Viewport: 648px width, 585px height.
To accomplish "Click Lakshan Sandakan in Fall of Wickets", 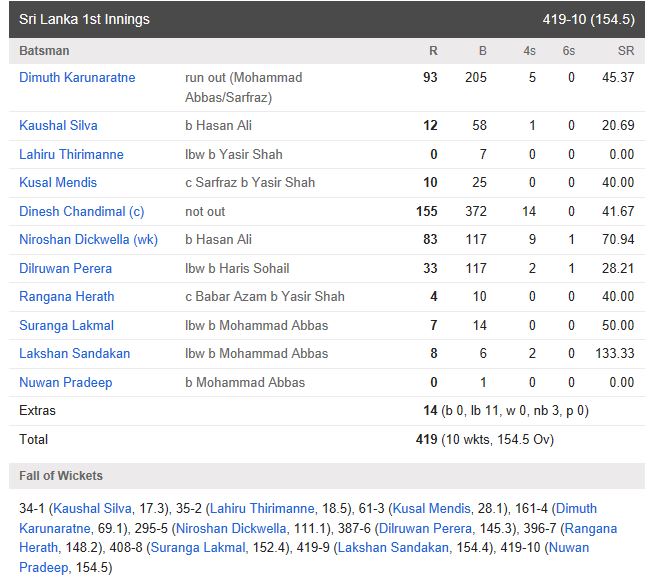I will [x=393, y=547].
